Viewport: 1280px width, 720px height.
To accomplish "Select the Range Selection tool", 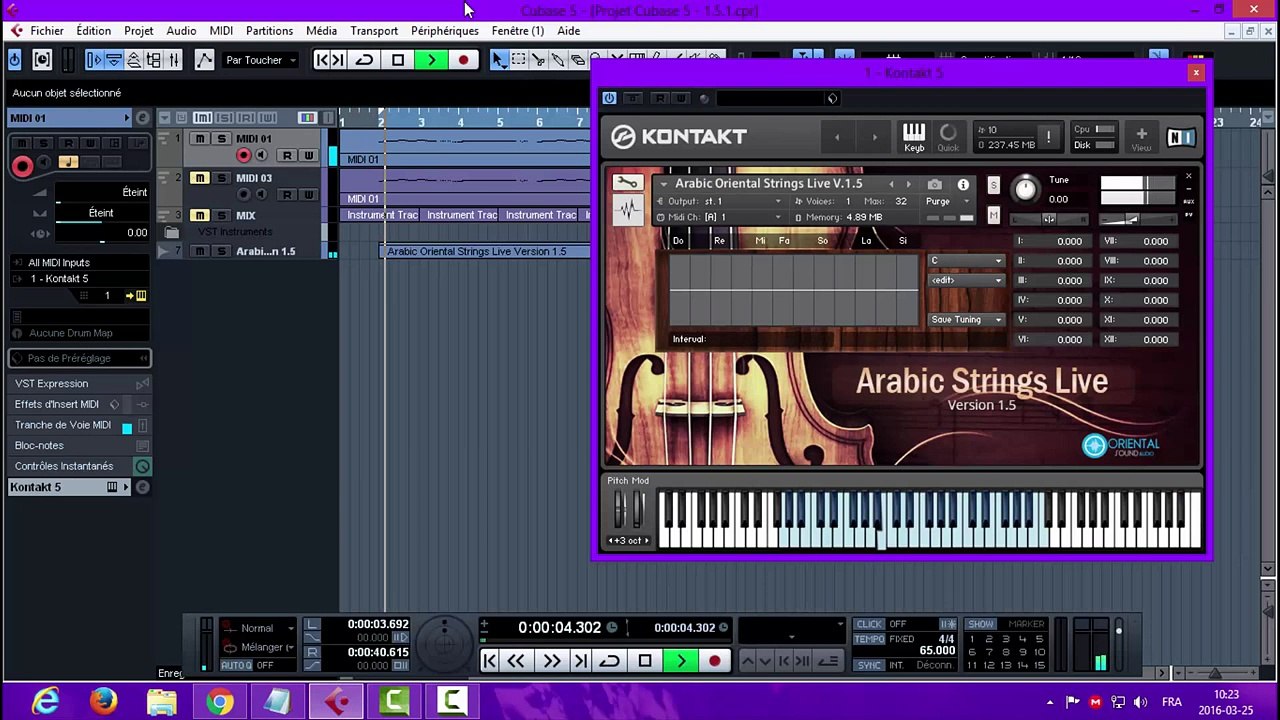I will (519, 60).
